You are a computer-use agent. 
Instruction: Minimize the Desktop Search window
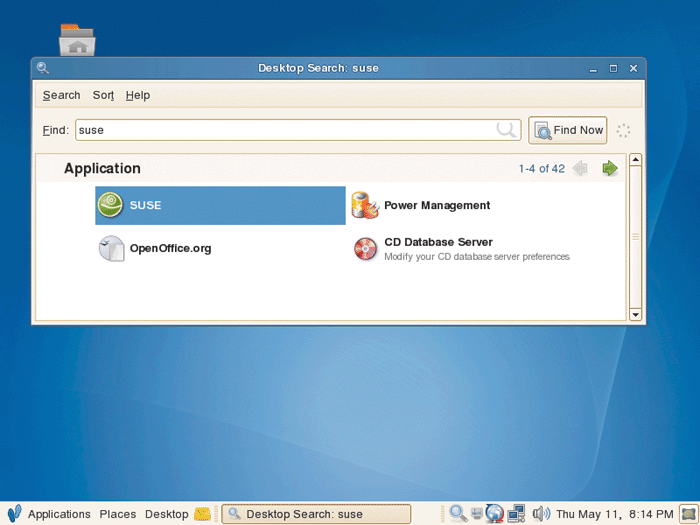593,69
